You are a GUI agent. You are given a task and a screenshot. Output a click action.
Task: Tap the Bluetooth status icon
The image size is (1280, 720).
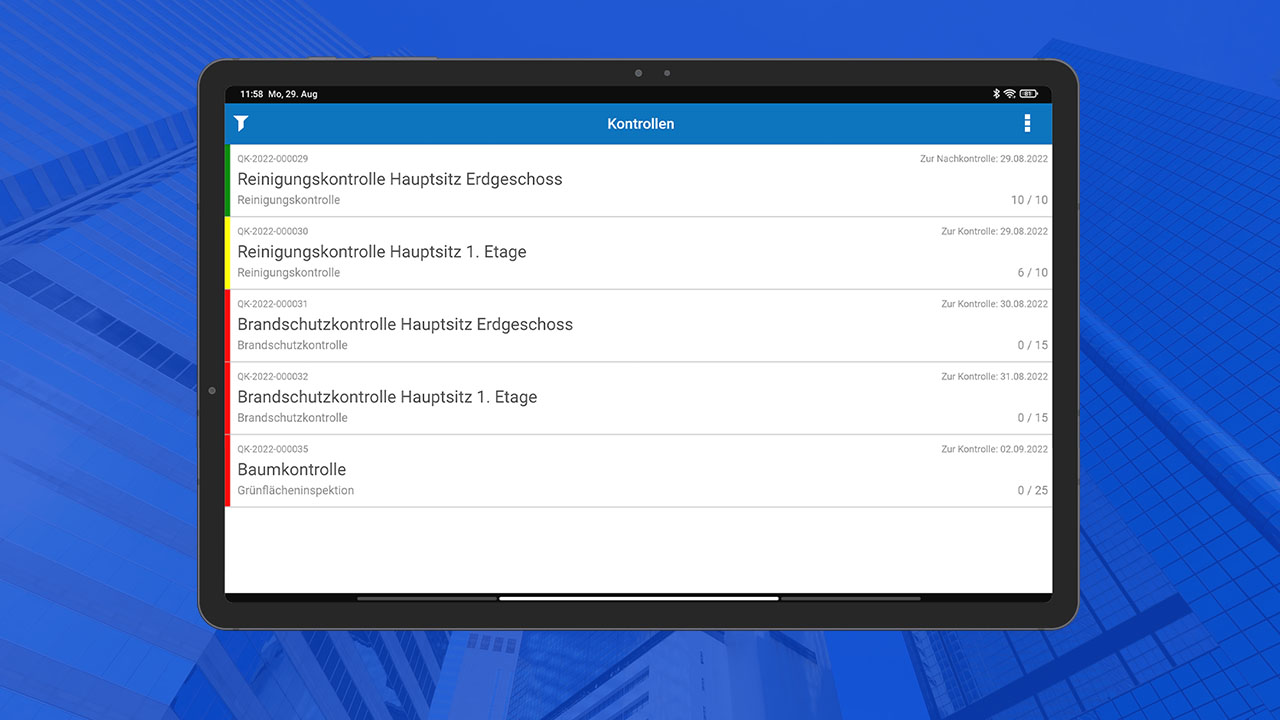pos(996,94)
